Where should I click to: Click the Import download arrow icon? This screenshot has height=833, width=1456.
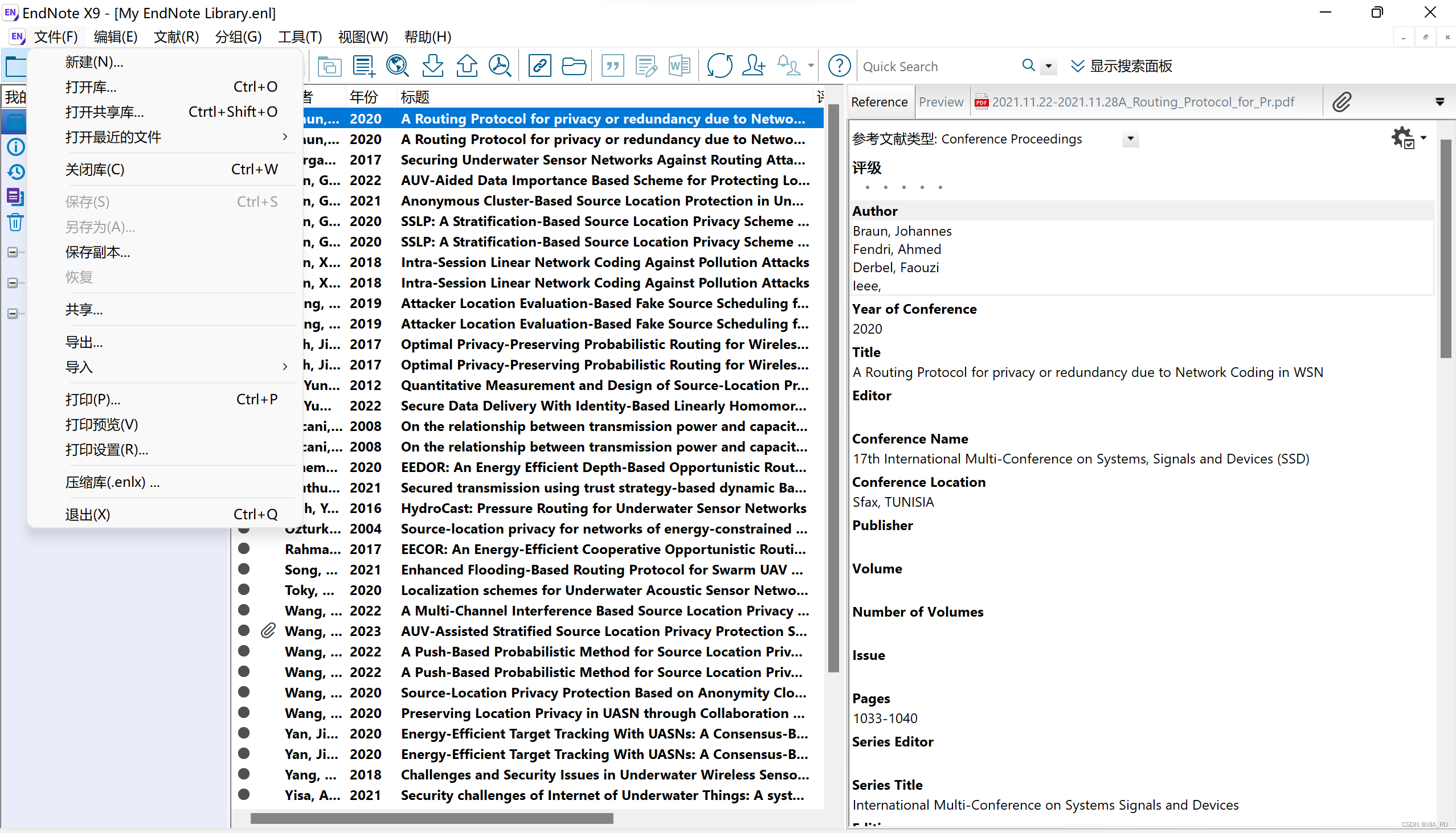[x=432, y=66]
